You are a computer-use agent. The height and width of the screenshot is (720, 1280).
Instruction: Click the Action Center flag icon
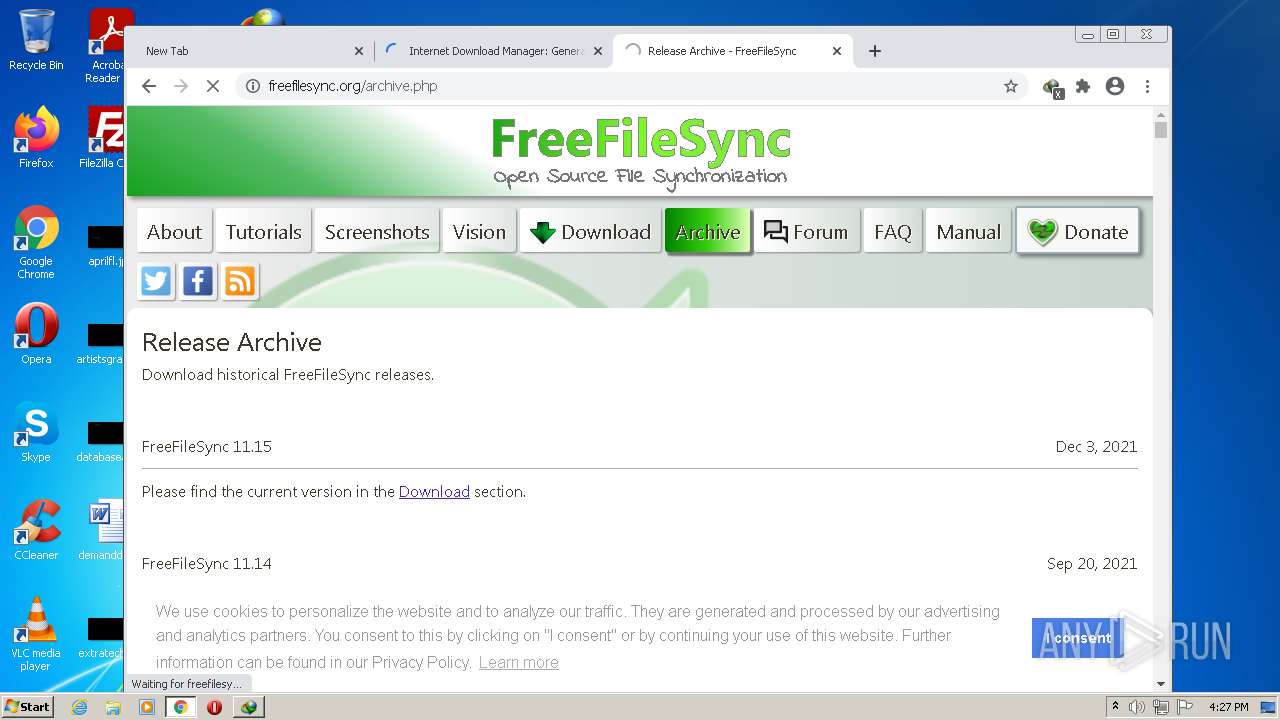[x=1184, y=707]
